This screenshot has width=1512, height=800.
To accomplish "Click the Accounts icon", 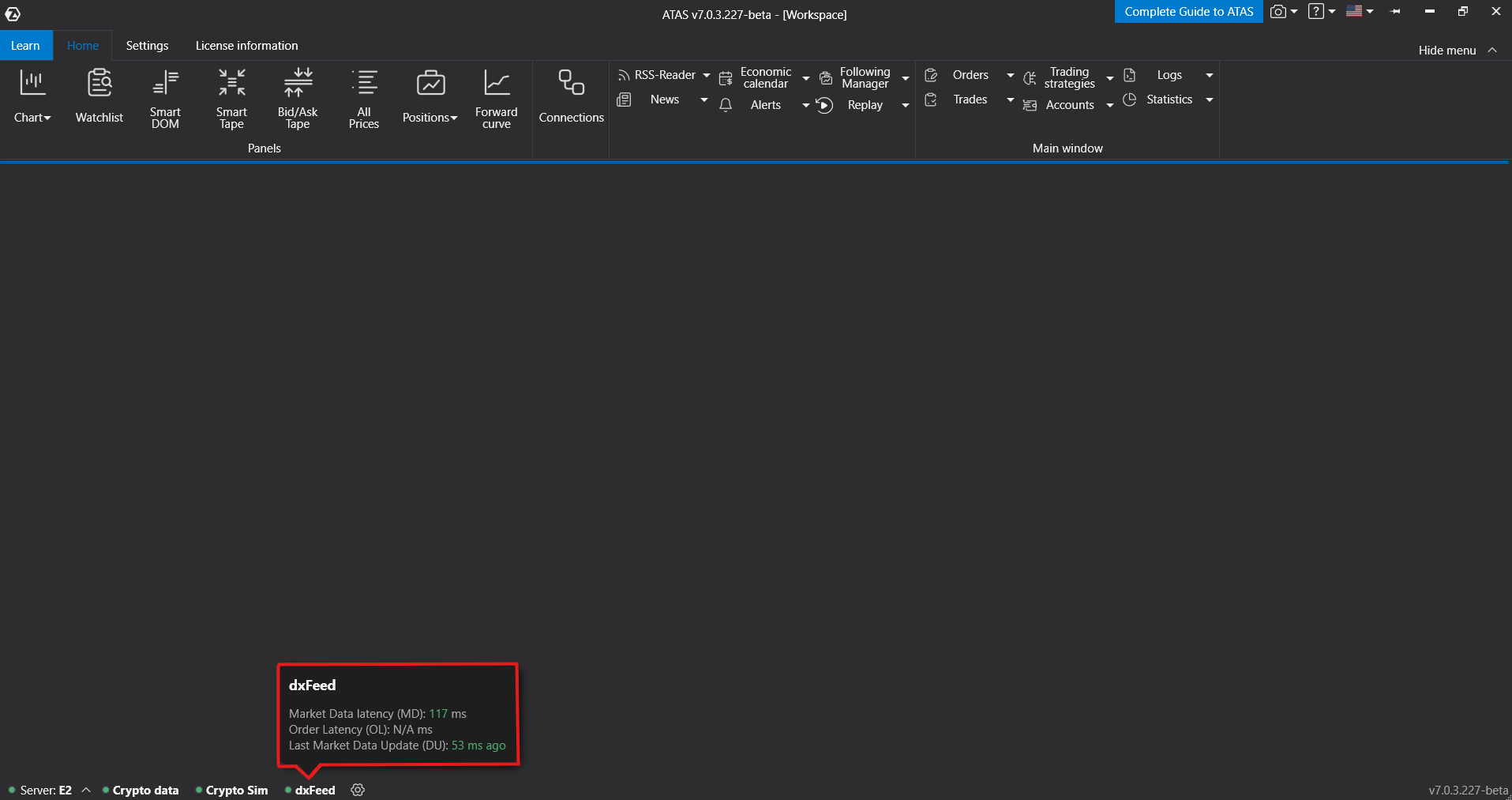I will click(x=1030, y=105).
